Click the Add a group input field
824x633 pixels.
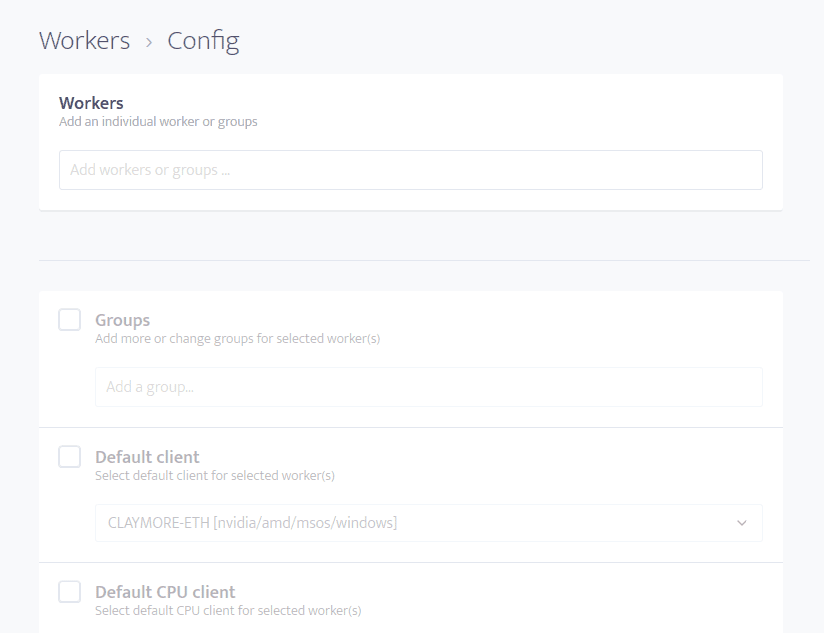coord(428,387)
